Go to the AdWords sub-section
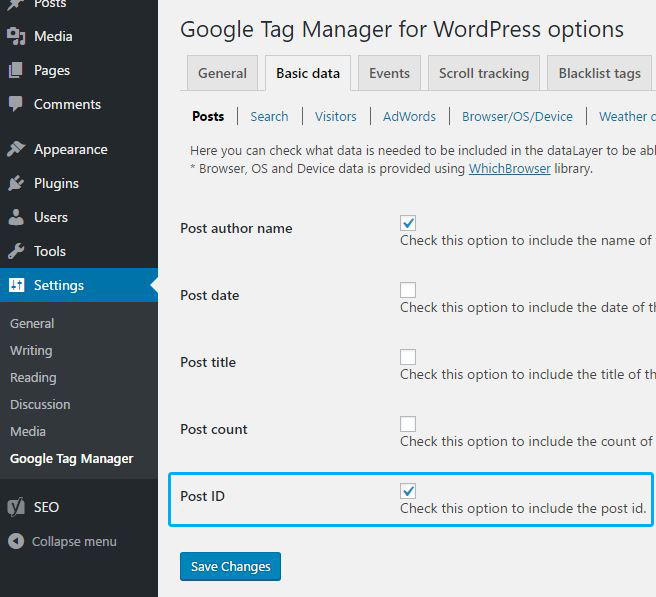This screenshot has height=597, width=656. (409, 116)
